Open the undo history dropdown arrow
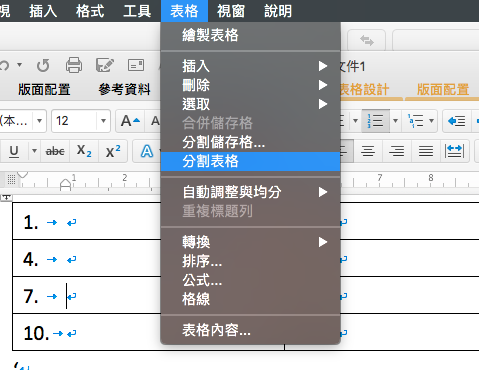Viewport: 479px width, 370px height. click(x=20, y=64)
